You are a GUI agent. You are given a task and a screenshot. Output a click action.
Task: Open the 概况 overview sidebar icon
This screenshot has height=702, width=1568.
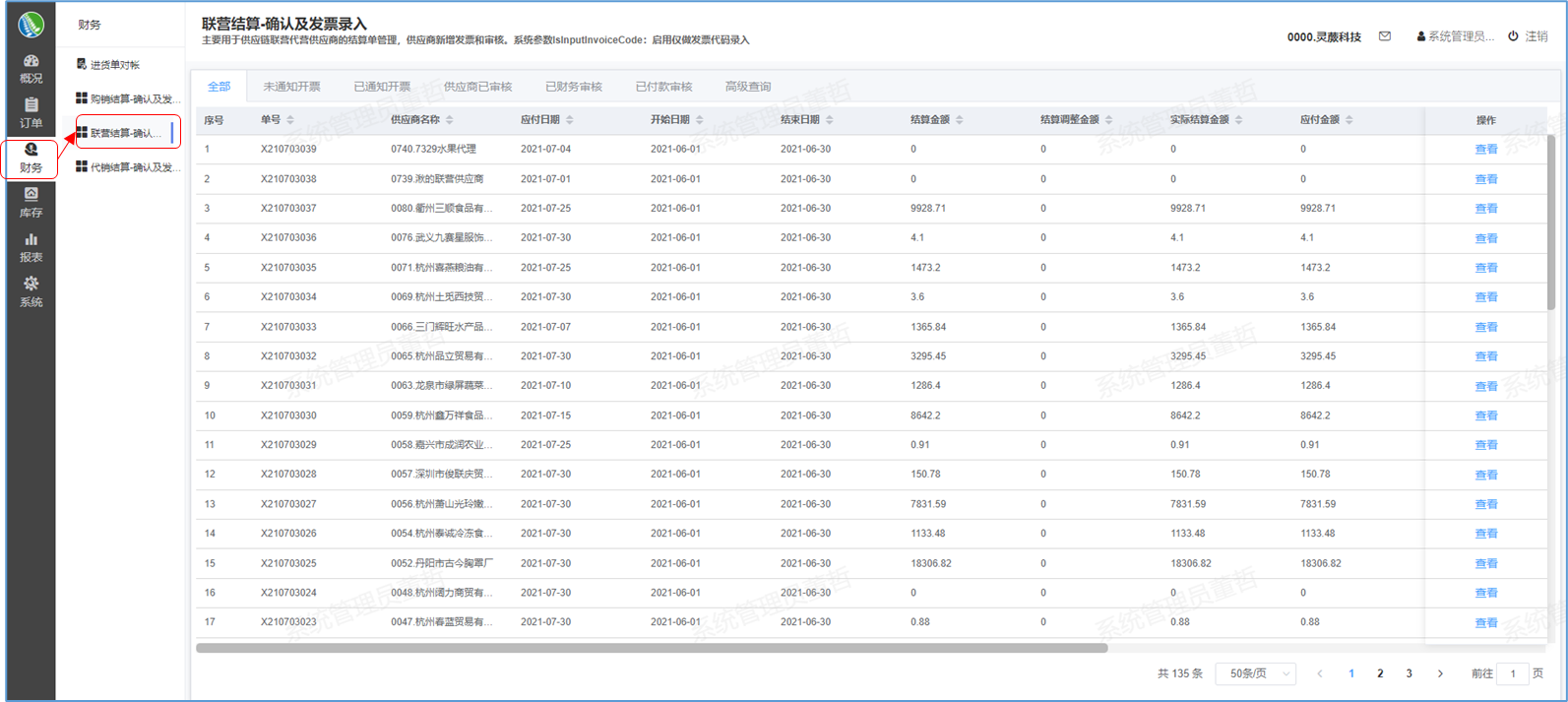point(31,68)
